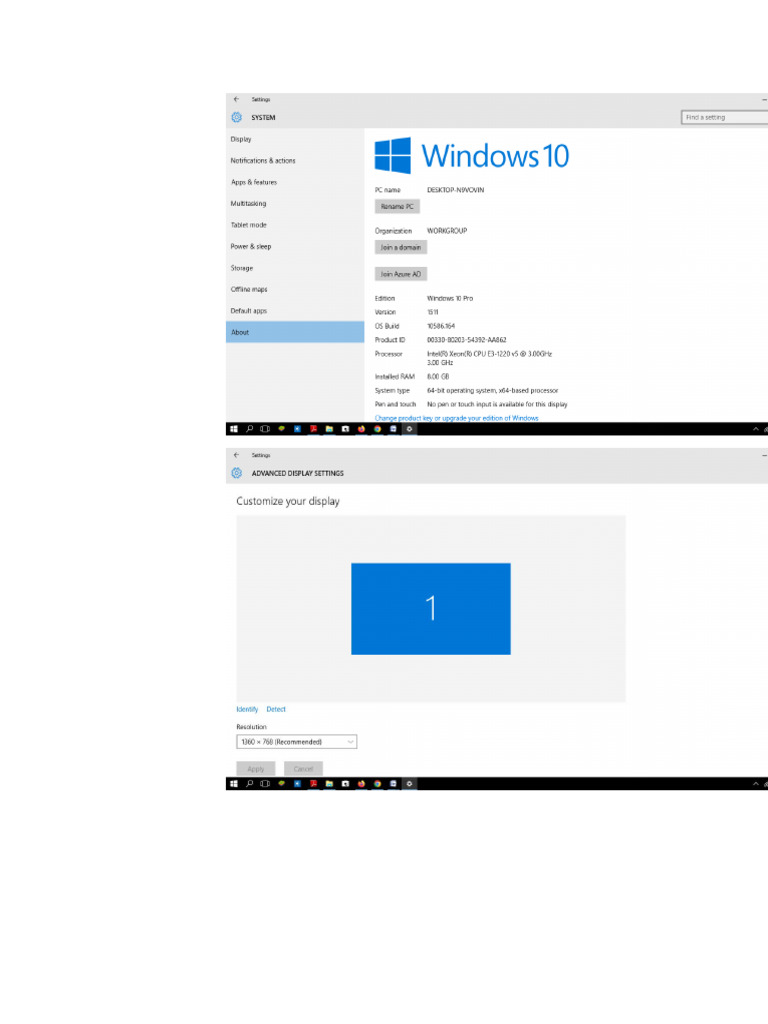Viewport: 768px width, 1024px height.
Task: Launch Adobe Reader from the taskbar under Advanced display settings
Action: click(313, 784)
